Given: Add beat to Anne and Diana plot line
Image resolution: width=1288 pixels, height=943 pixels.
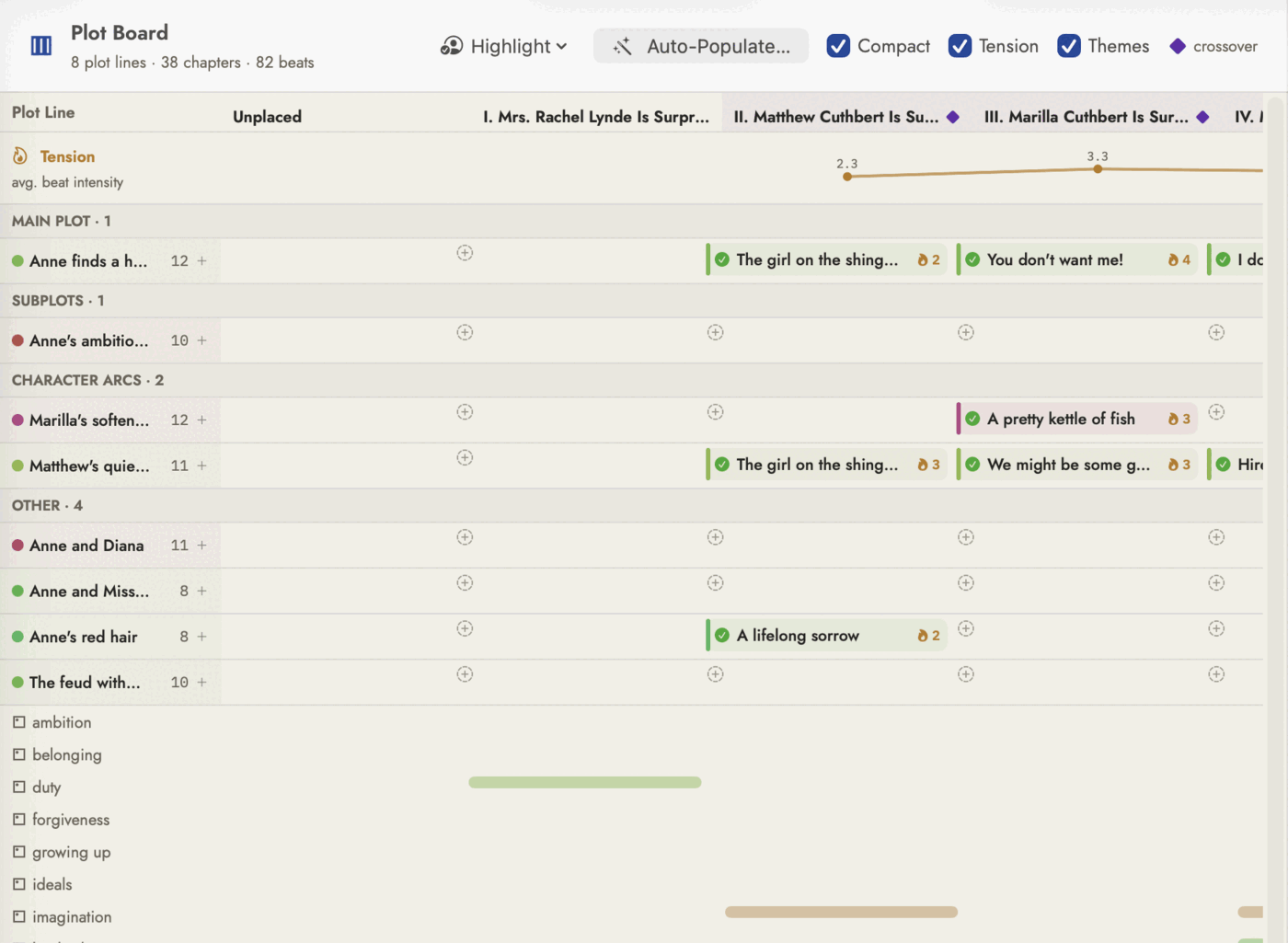Looking at the screenshot, I should 201,546.
